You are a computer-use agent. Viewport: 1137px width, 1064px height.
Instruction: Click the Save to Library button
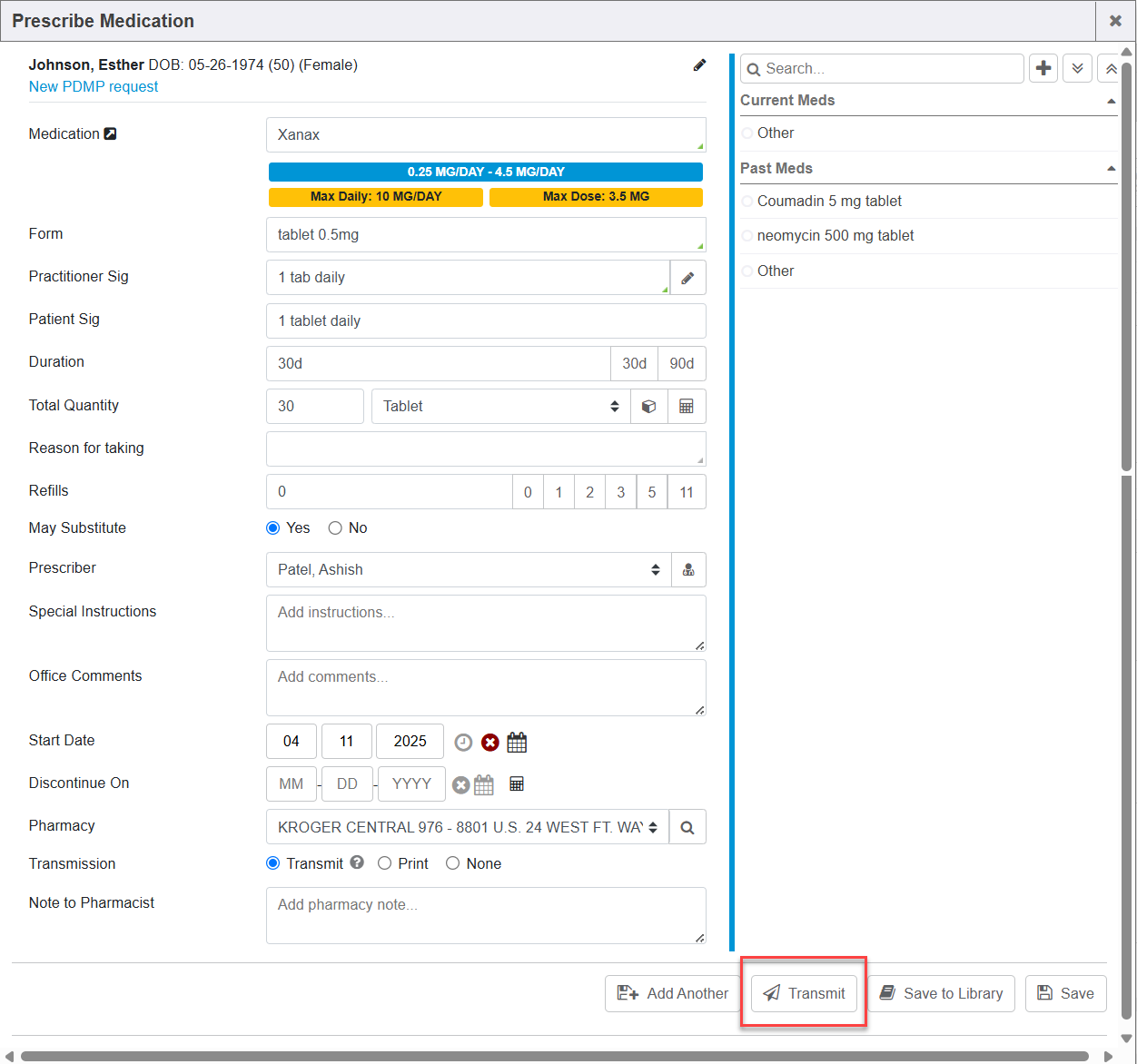(x=941, y=993)
